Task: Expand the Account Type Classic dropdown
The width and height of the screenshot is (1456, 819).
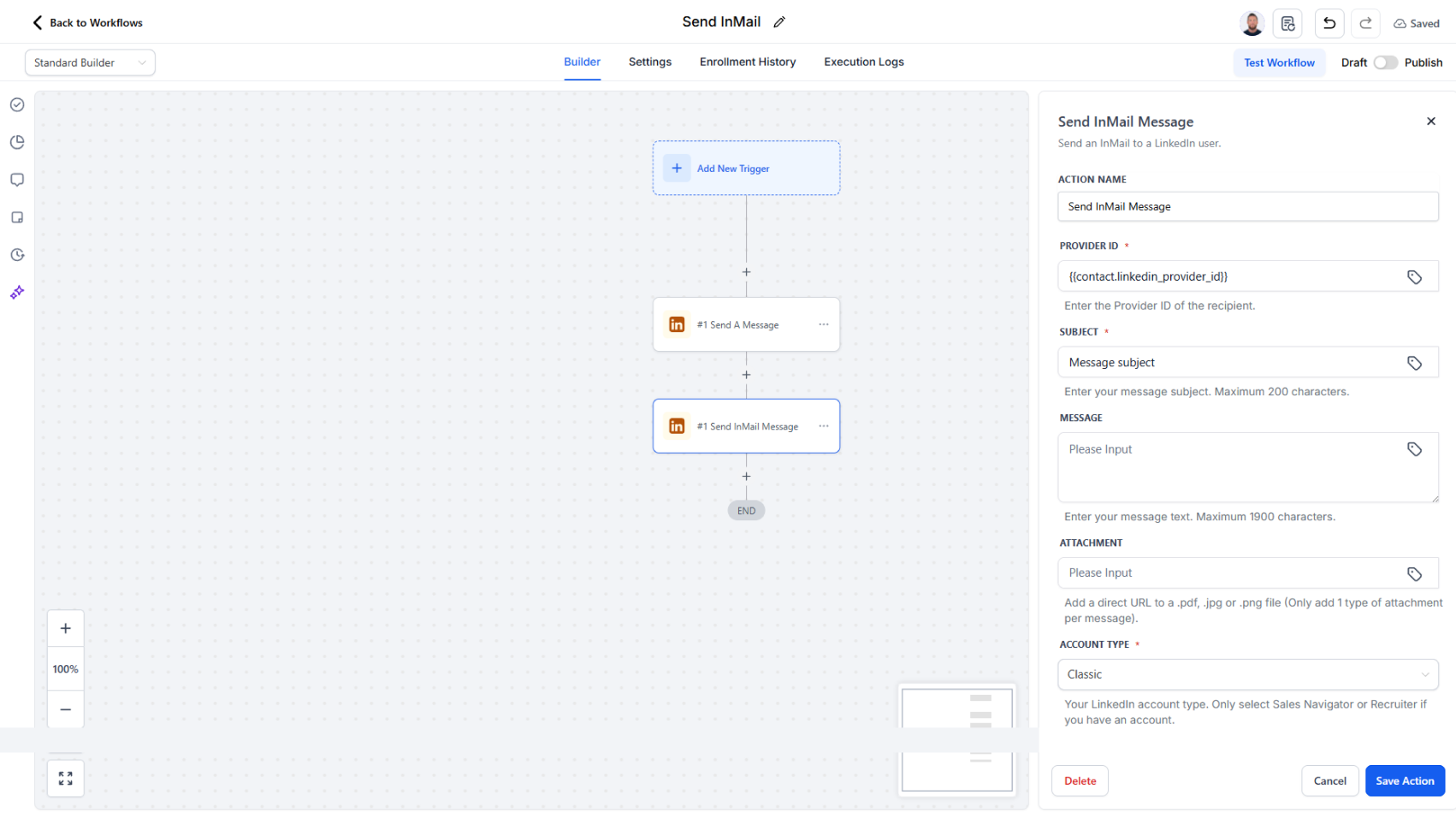Action: [1247, 674]
